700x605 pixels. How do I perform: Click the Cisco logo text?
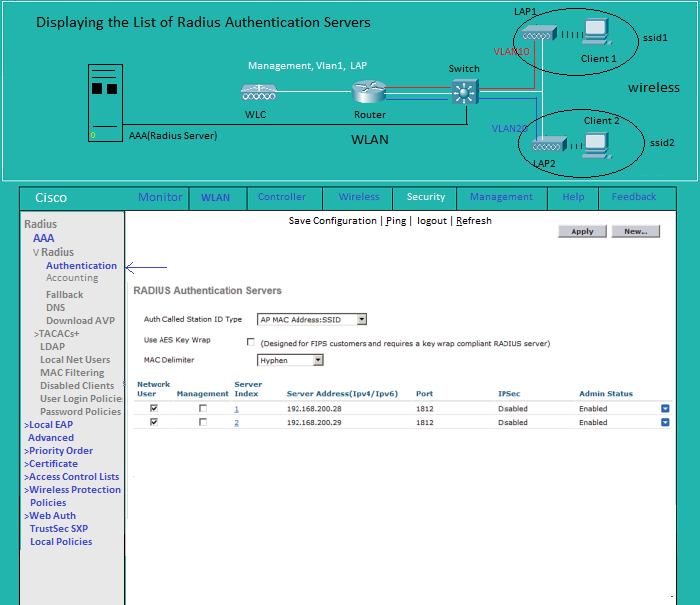(x=51, y=197)
